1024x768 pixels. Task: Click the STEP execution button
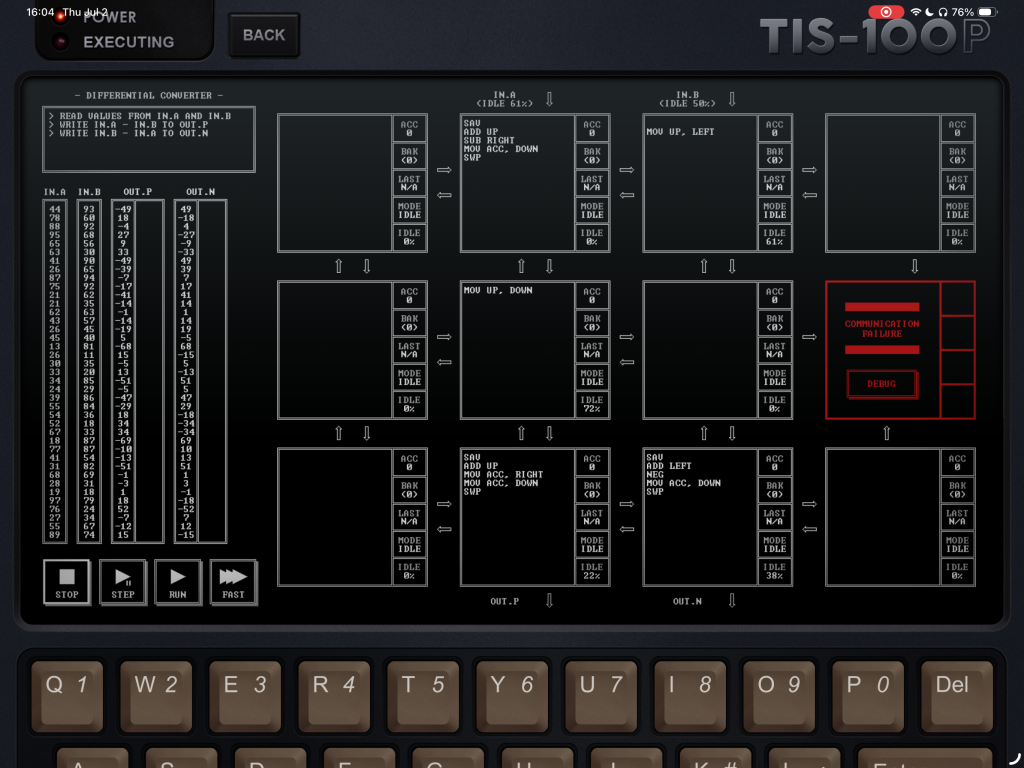[x=123, y=581]
